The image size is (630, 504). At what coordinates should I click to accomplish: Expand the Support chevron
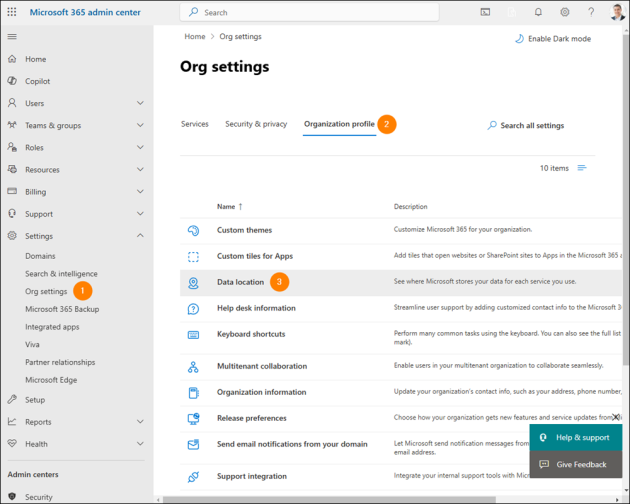(140, 213)
